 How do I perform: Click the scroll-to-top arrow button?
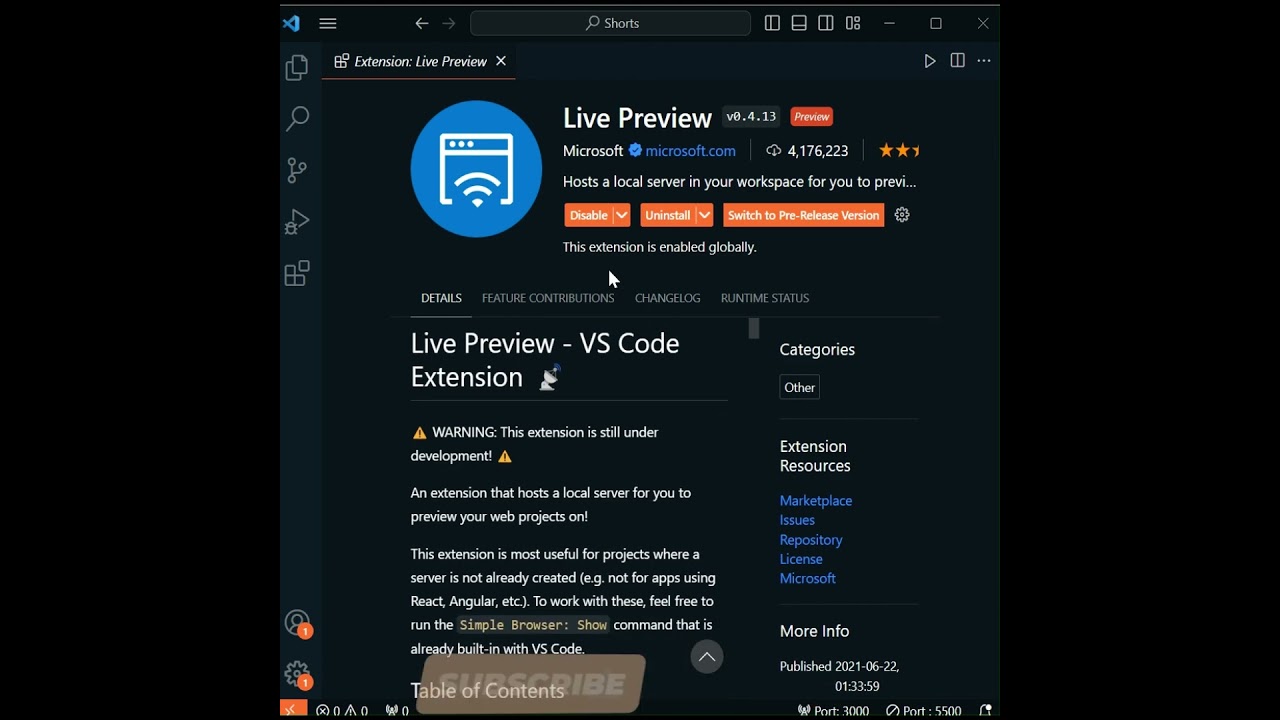[707, 657]
